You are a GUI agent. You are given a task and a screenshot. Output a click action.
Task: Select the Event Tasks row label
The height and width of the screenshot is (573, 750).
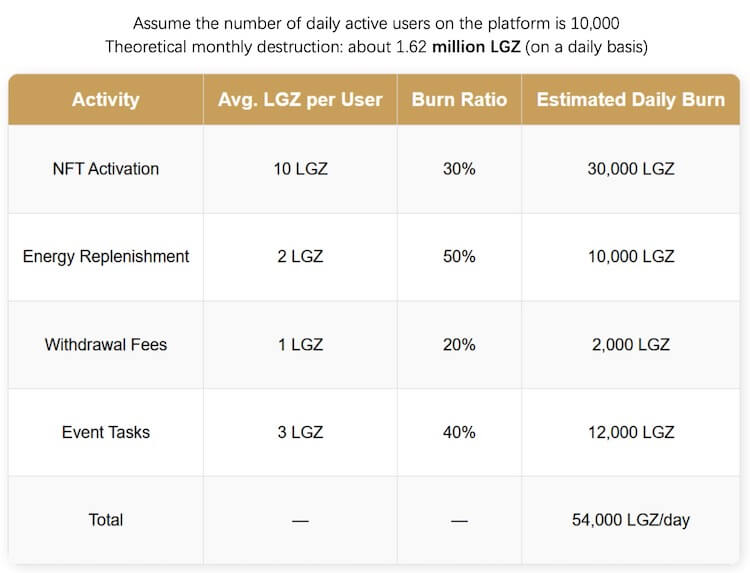(x=105, y=433)
